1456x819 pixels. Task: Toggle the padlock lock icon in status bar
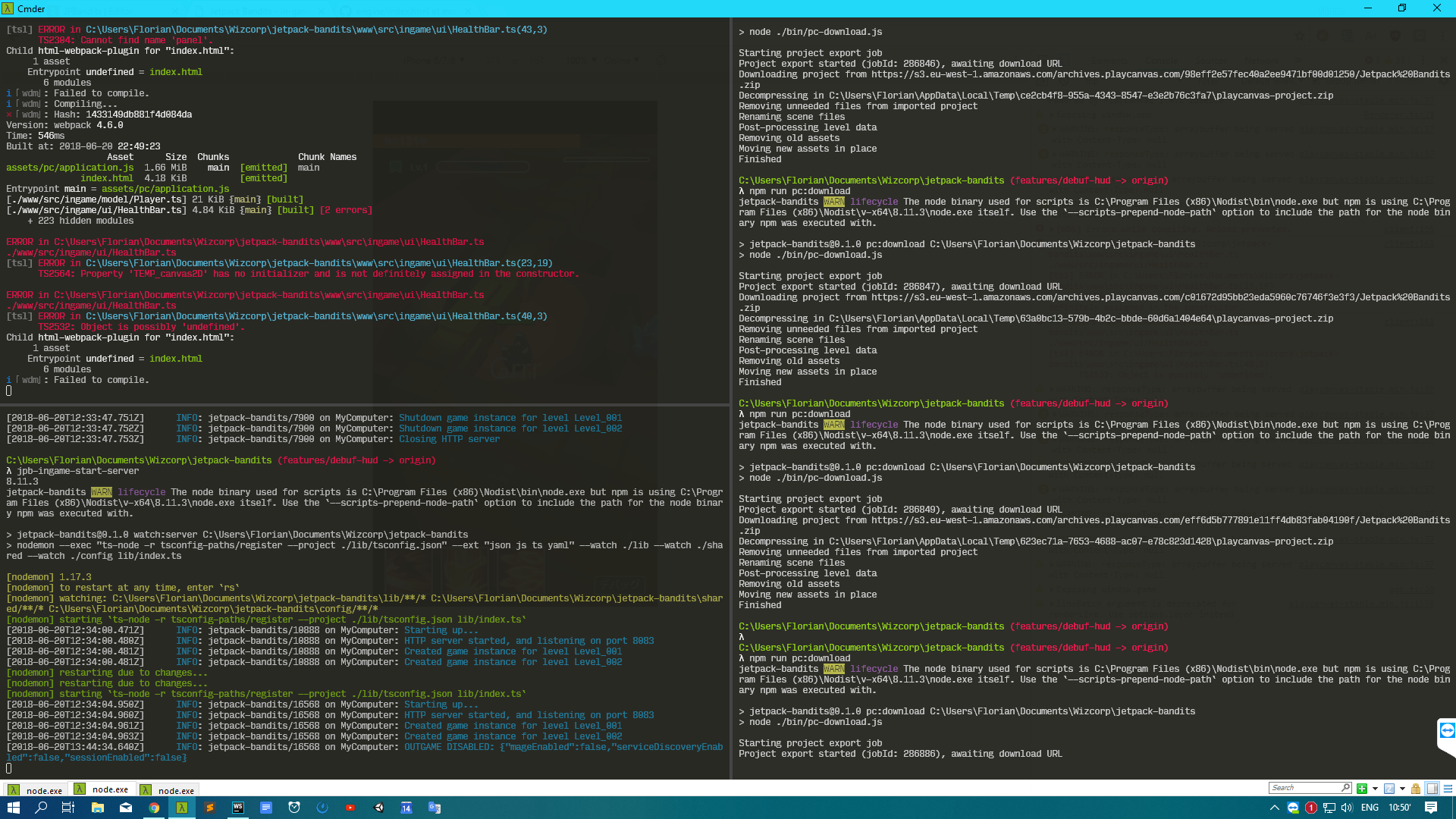pos(1416,789)
